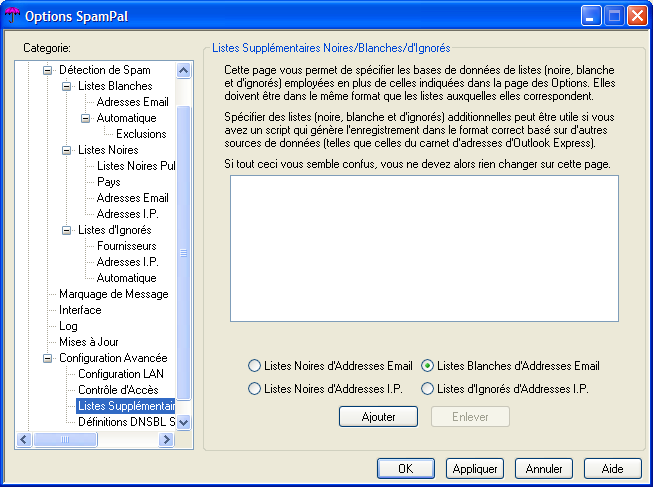Select Adresses Email under Listes Blanches
The height and width of the screenshot is (487, 653).
[x=132, y=102]
